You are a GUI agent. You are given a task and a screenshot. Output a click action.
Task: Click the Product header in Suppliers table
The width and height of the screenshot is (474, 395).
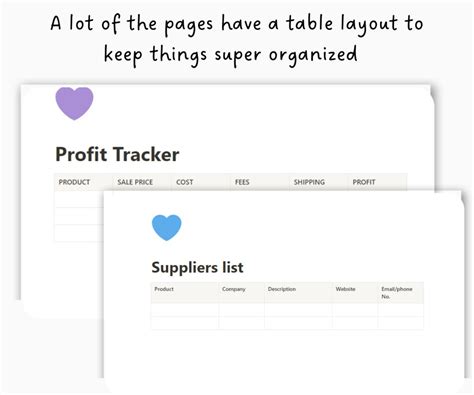(164, 289)
